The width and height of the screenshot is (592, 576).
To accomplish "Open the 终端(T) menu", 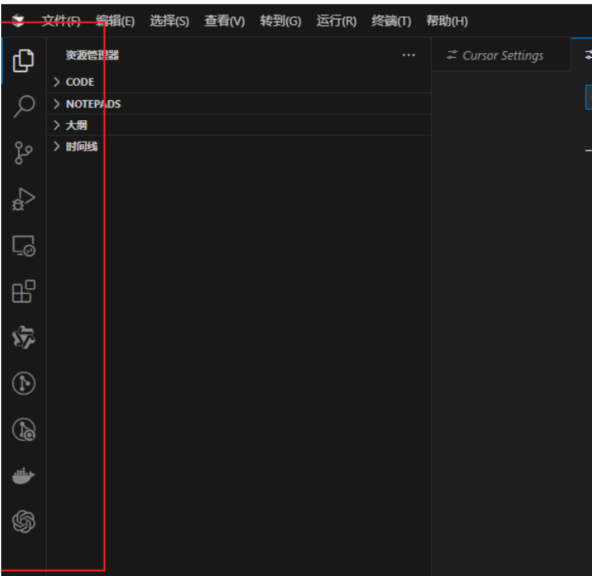I will click(391, 21).
